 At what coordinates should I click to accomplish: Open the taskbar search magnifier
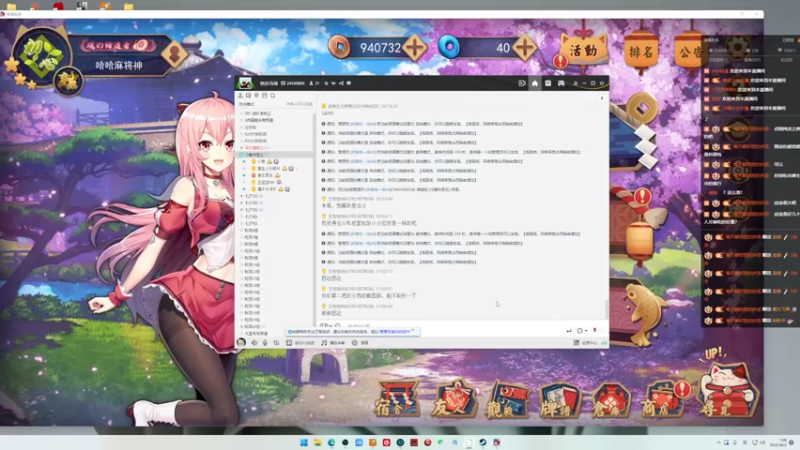click(x=455, y=442)
